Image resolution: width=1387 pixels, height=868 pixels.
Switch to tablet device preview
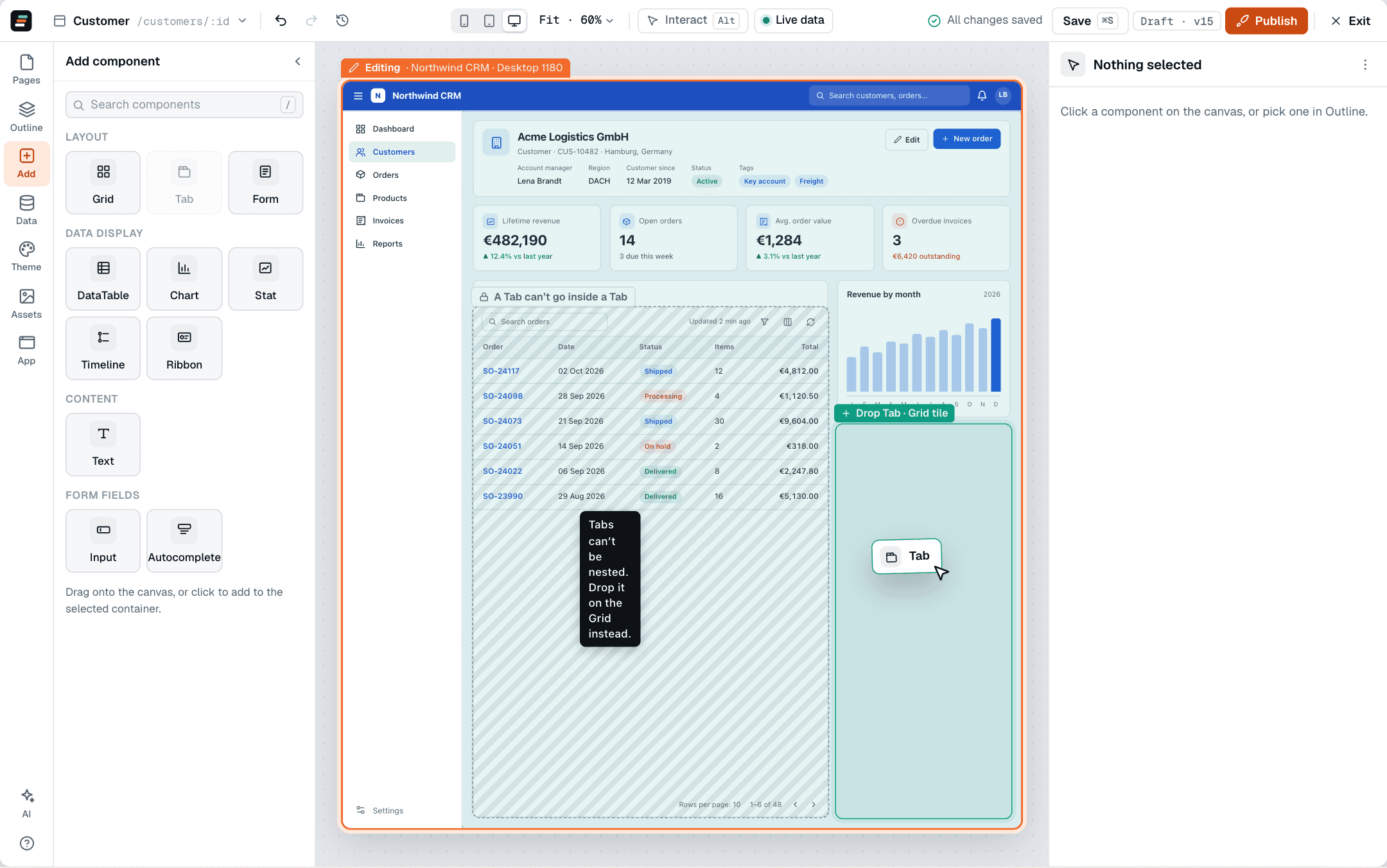[489, 21]
